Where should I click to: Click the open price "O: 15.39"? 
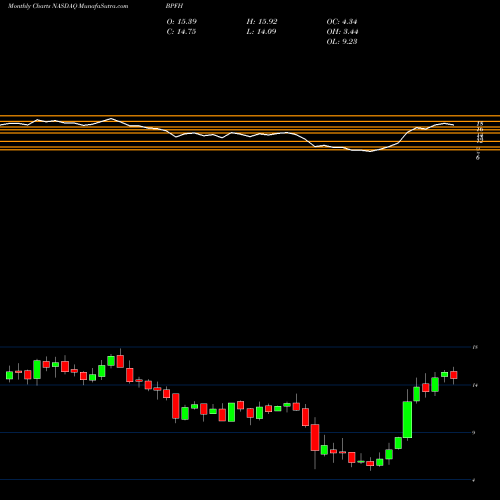tap(182, 22)
